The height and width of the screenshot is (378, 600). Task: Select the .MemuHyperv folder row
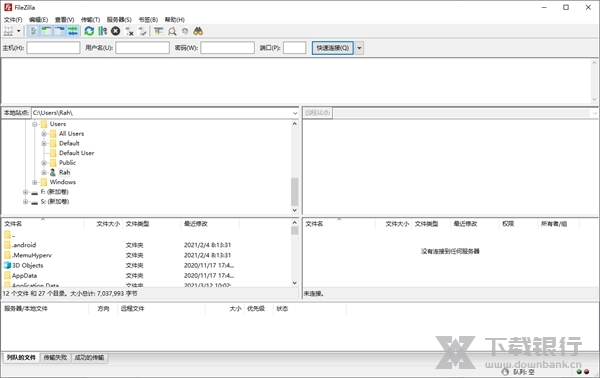148,255
